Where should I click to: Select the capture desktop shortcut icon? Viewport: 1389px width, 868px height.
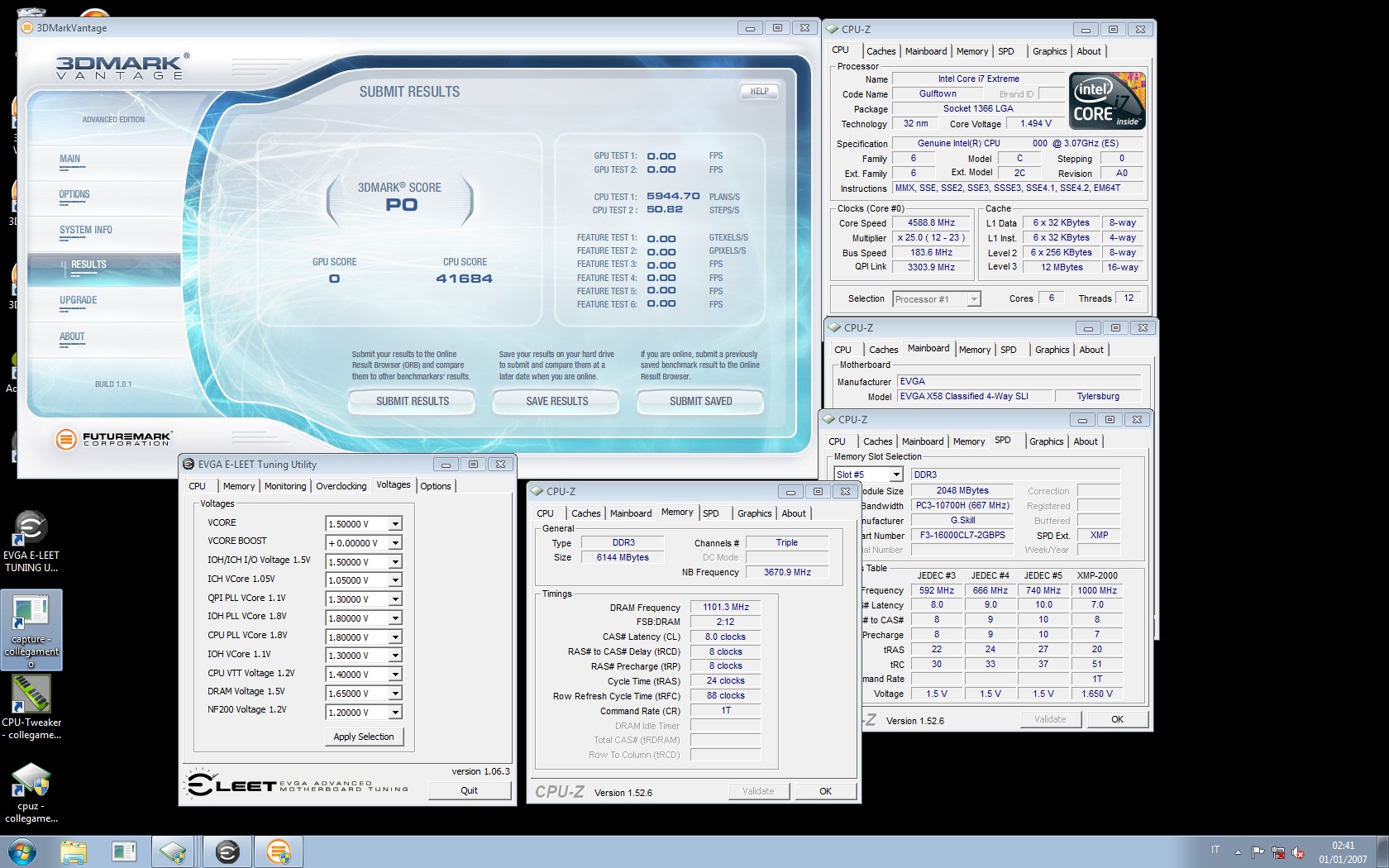point(31,628)
